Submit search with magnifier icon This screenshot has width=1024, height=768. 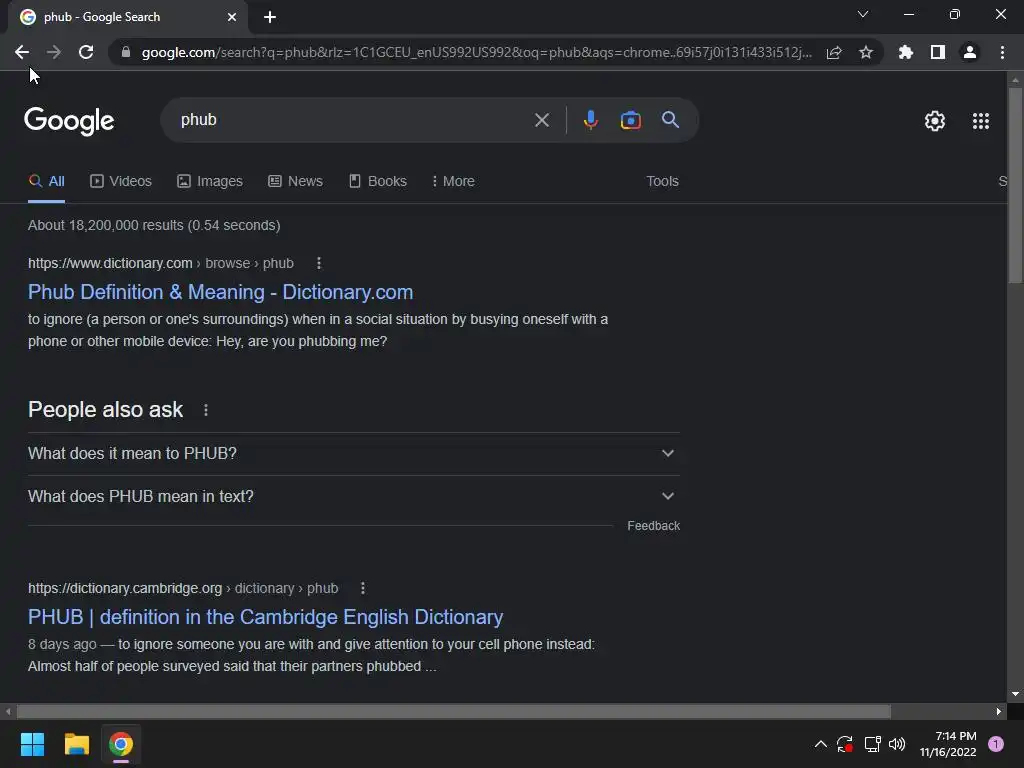click(x=671, y=120)
